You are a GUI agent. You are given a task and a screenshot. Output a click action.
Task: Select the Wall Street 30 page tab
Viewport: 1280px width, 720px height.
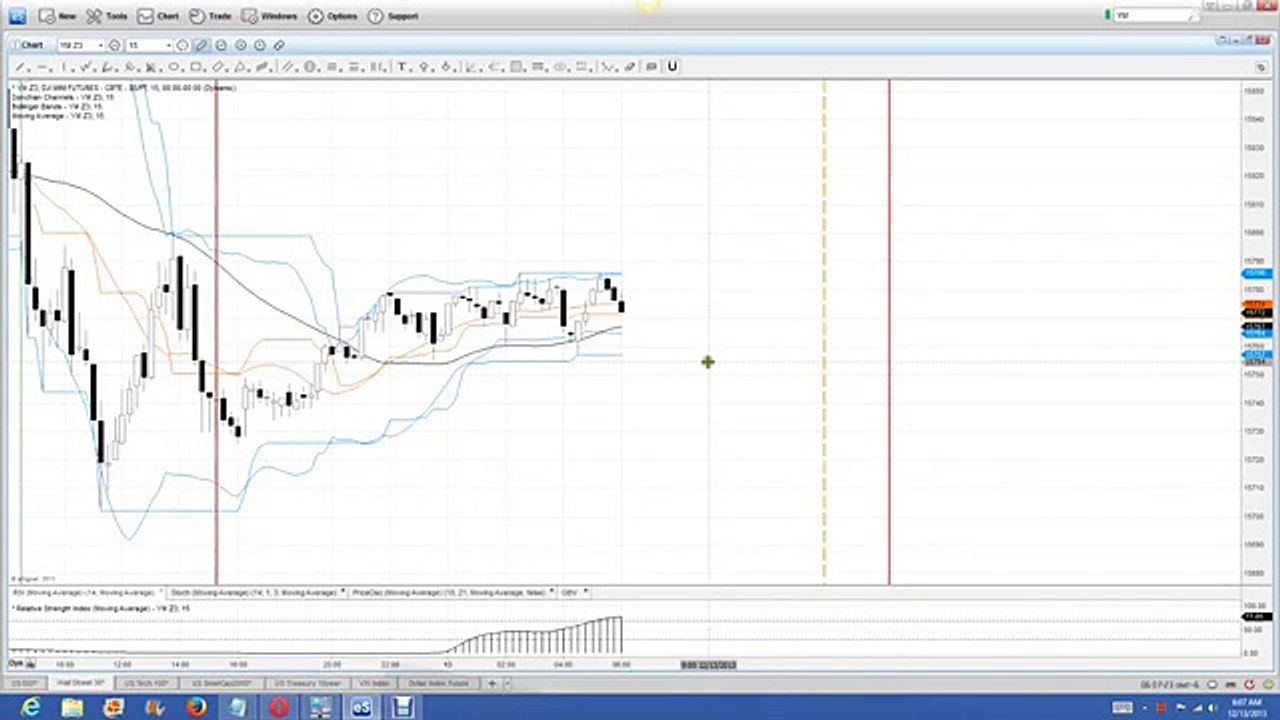point(82,683)
